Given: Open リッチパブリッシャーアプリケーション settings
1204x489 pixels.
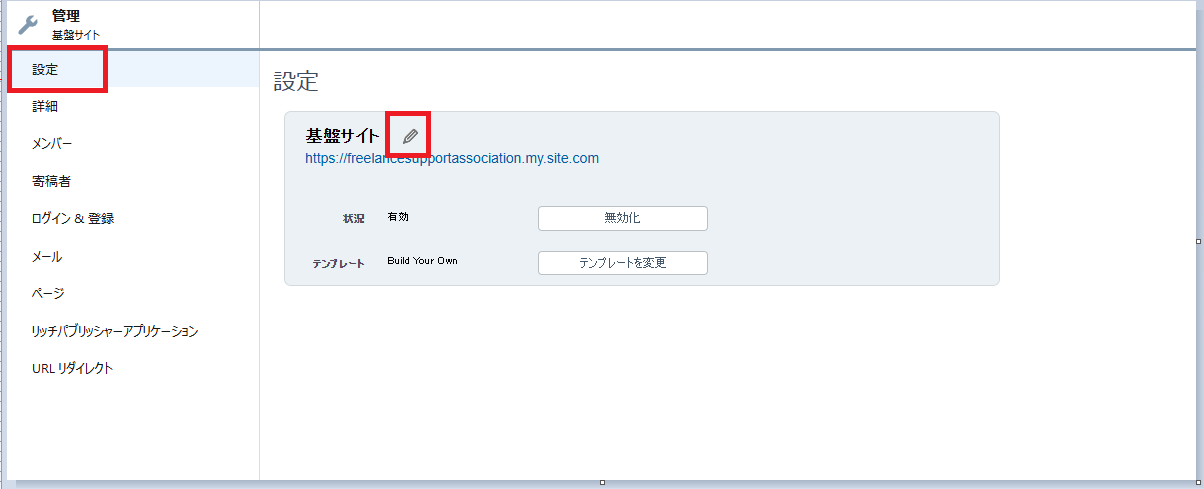Looking at the screenshot, I should click(x=115, y=331).
